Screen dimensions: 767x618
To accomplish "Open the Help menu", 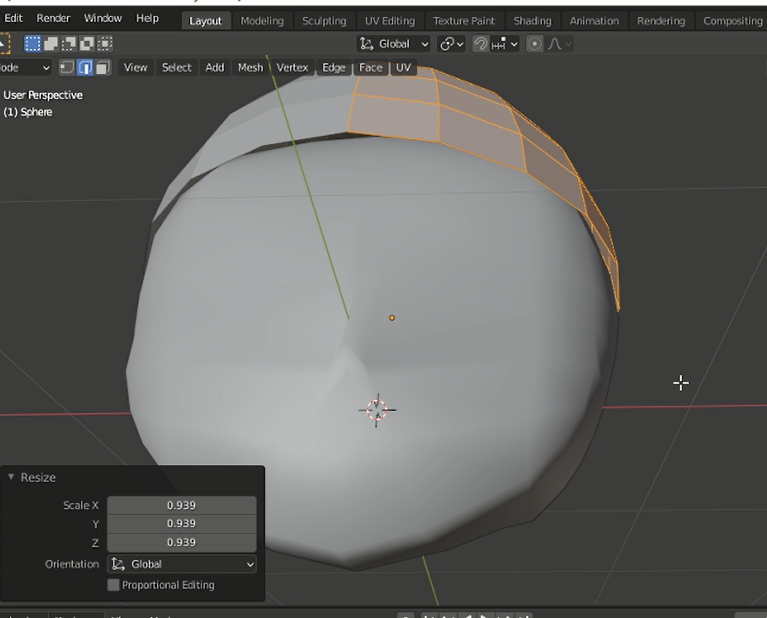I will (x=147, y=18).
